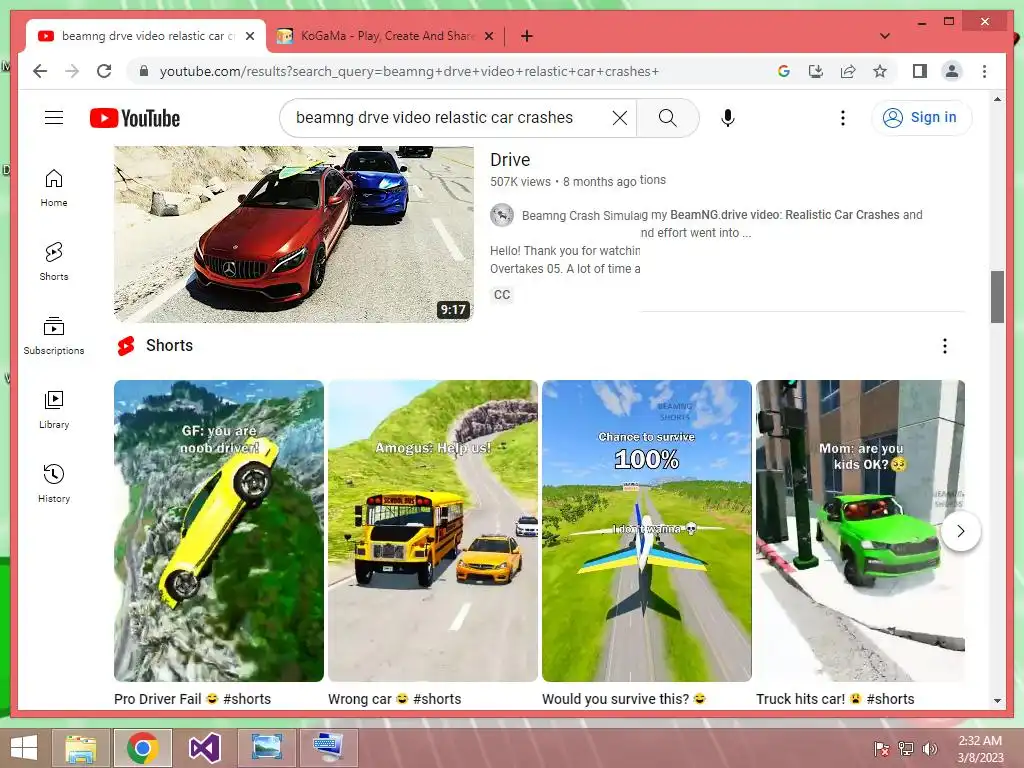The width and height of the screenshot is (1024, 768).
Task: Open the Windows Start button
Action: coord(24,747)
